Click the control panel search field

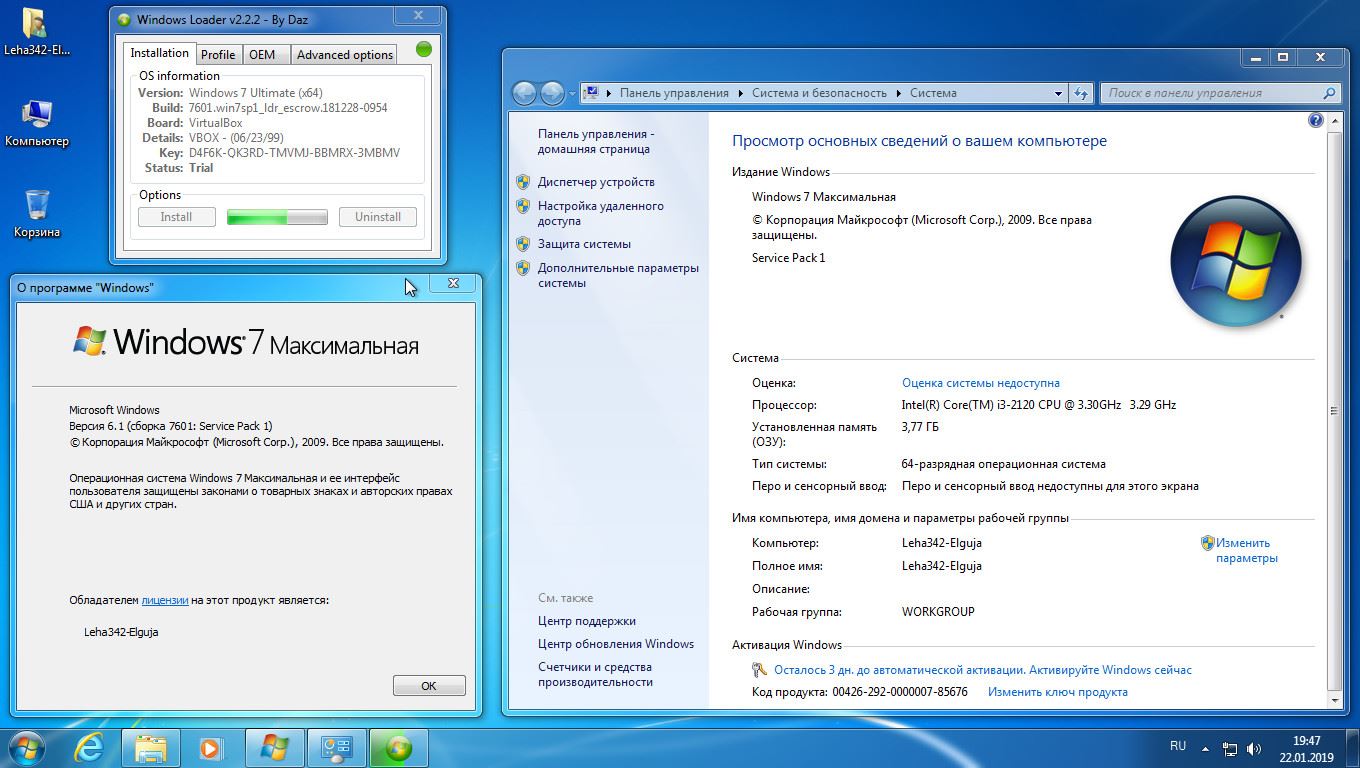1210,93
